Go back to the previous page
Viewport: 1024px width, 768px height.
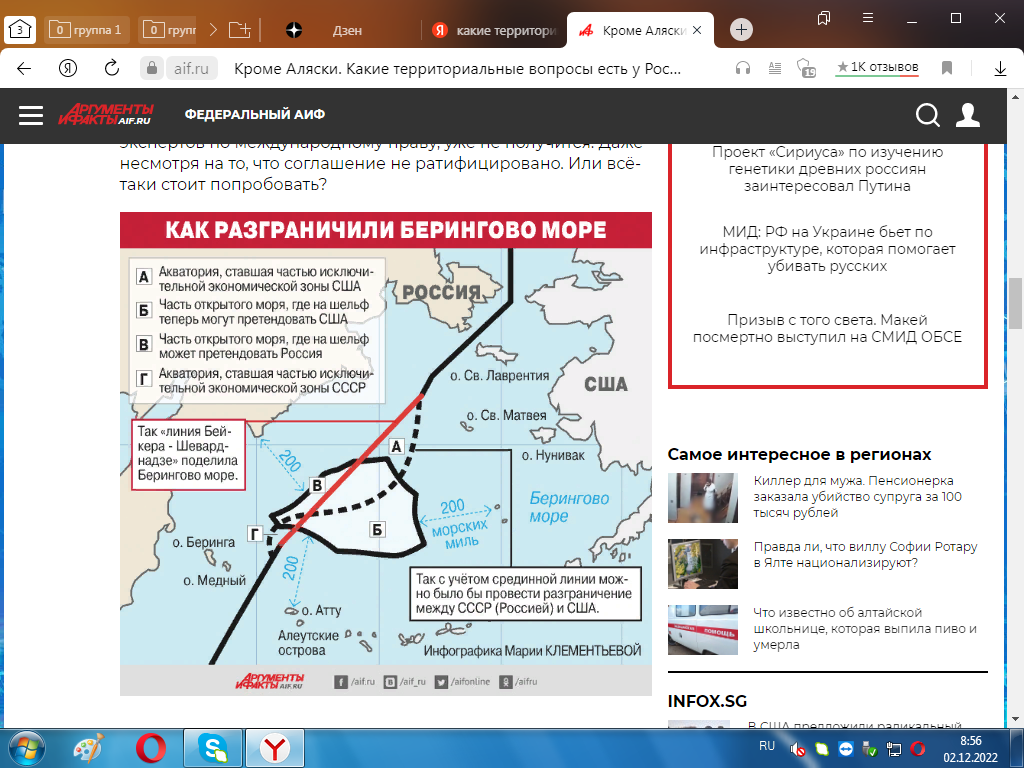click(x=24, y=68)
